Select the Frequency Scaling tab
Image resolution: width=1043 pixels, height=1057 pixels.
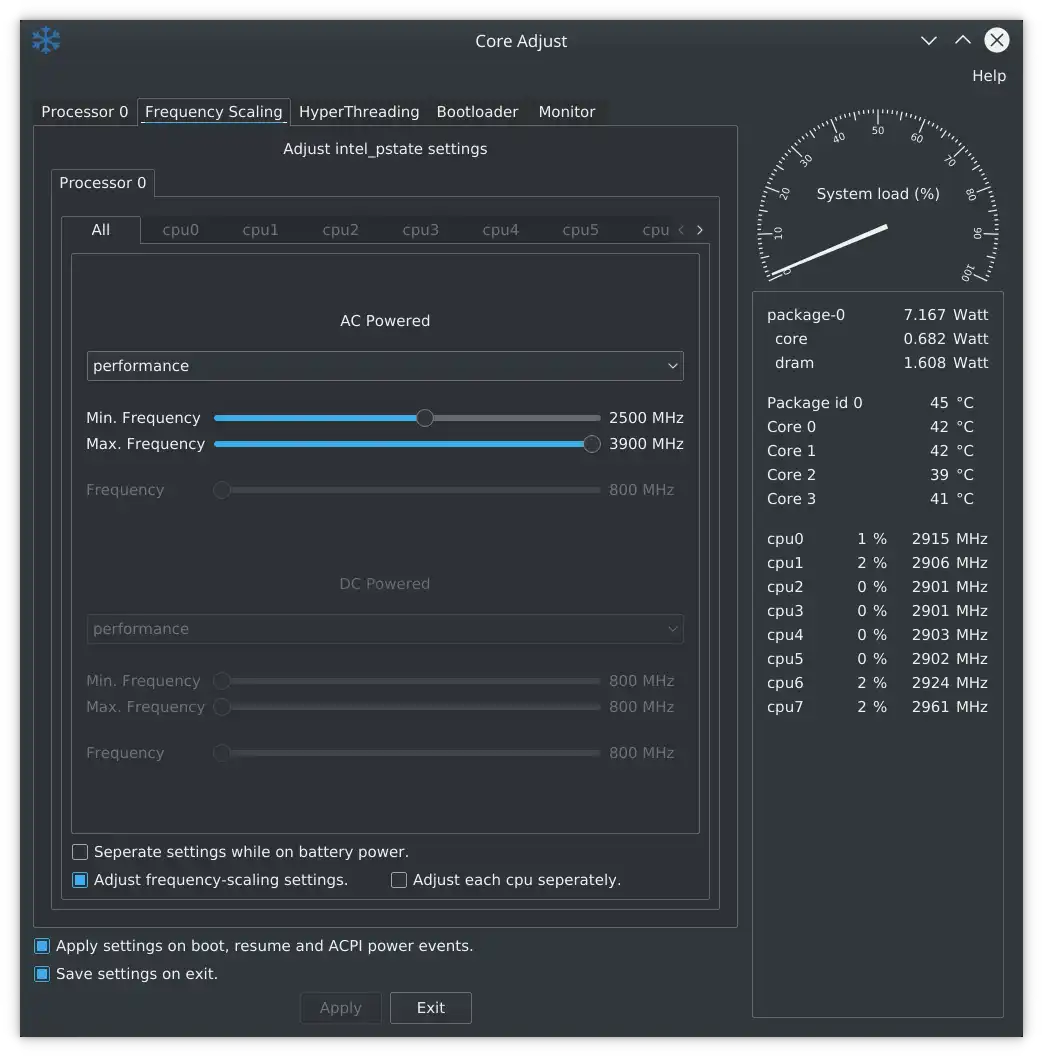click(x=214, y=112)
